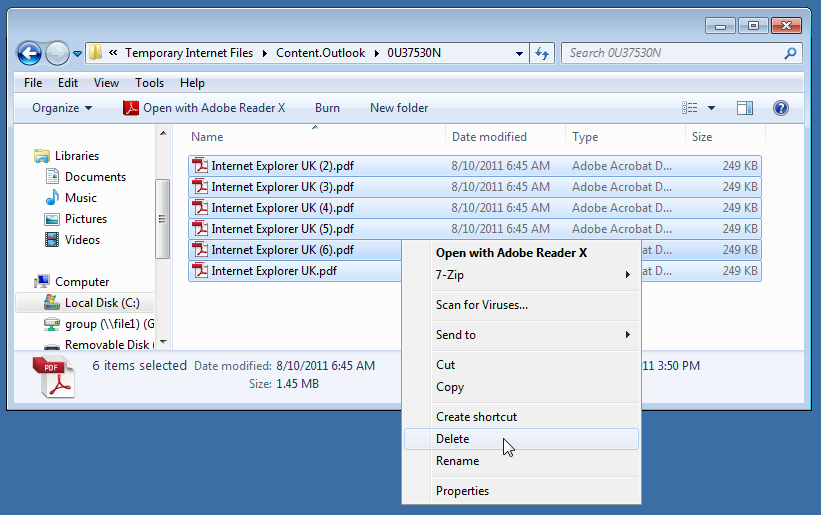
Task: Click navigation pane scroll down arrow
Action: pos(163,342)
